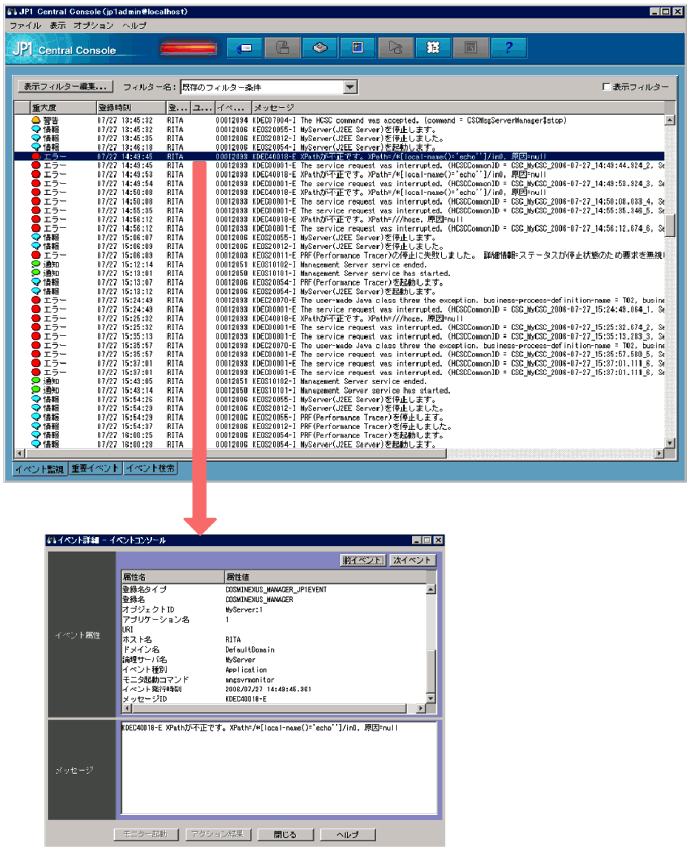Click the yellow warning icon in the 警告 row
Image resolution: width=688 pixels, height=849 pixels.
click(36, 120)
